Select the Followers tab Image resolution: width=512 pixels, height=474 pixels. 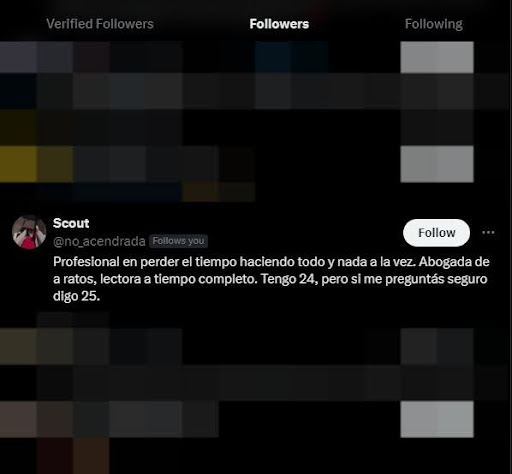click(x=279, y=24)
